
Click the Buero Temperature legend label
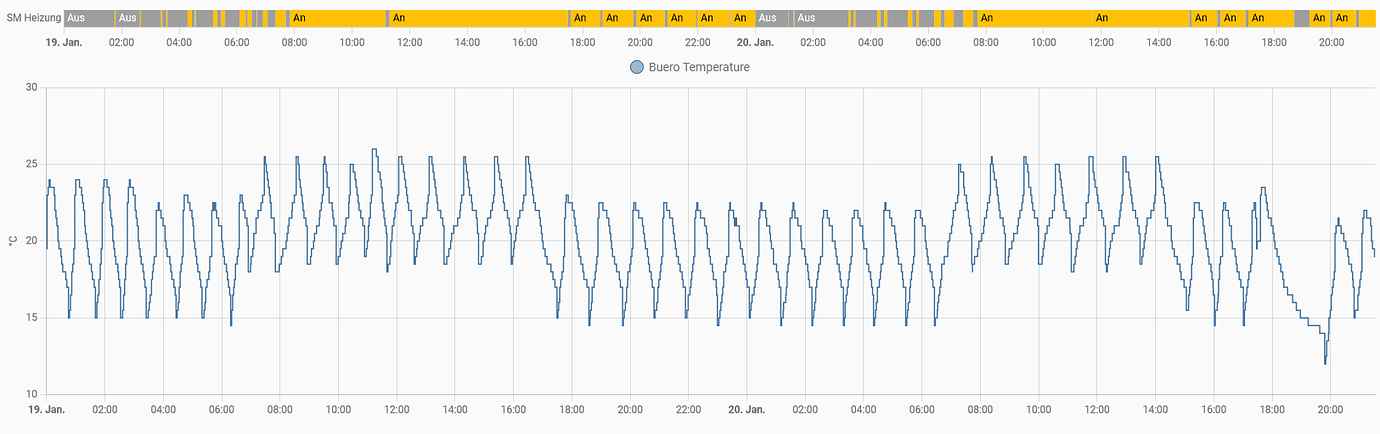pyautogui.click(x=699, y=67)
